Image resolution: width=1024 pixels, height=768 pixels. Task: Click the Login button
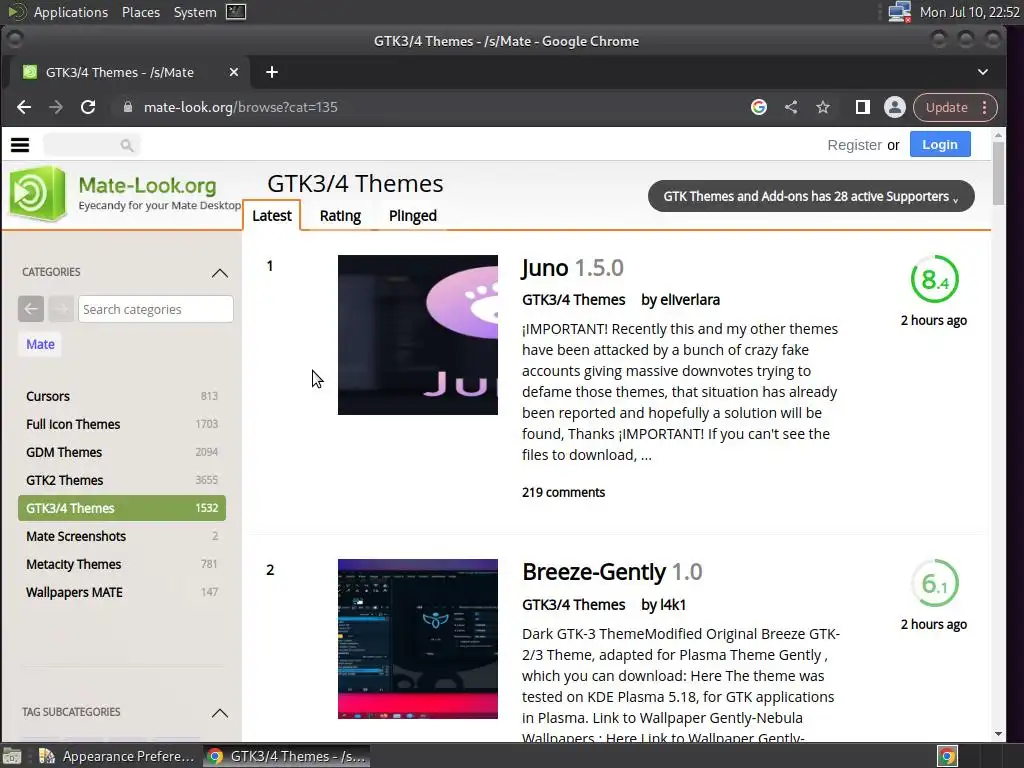pyautogui.click(x=940, y=144)
